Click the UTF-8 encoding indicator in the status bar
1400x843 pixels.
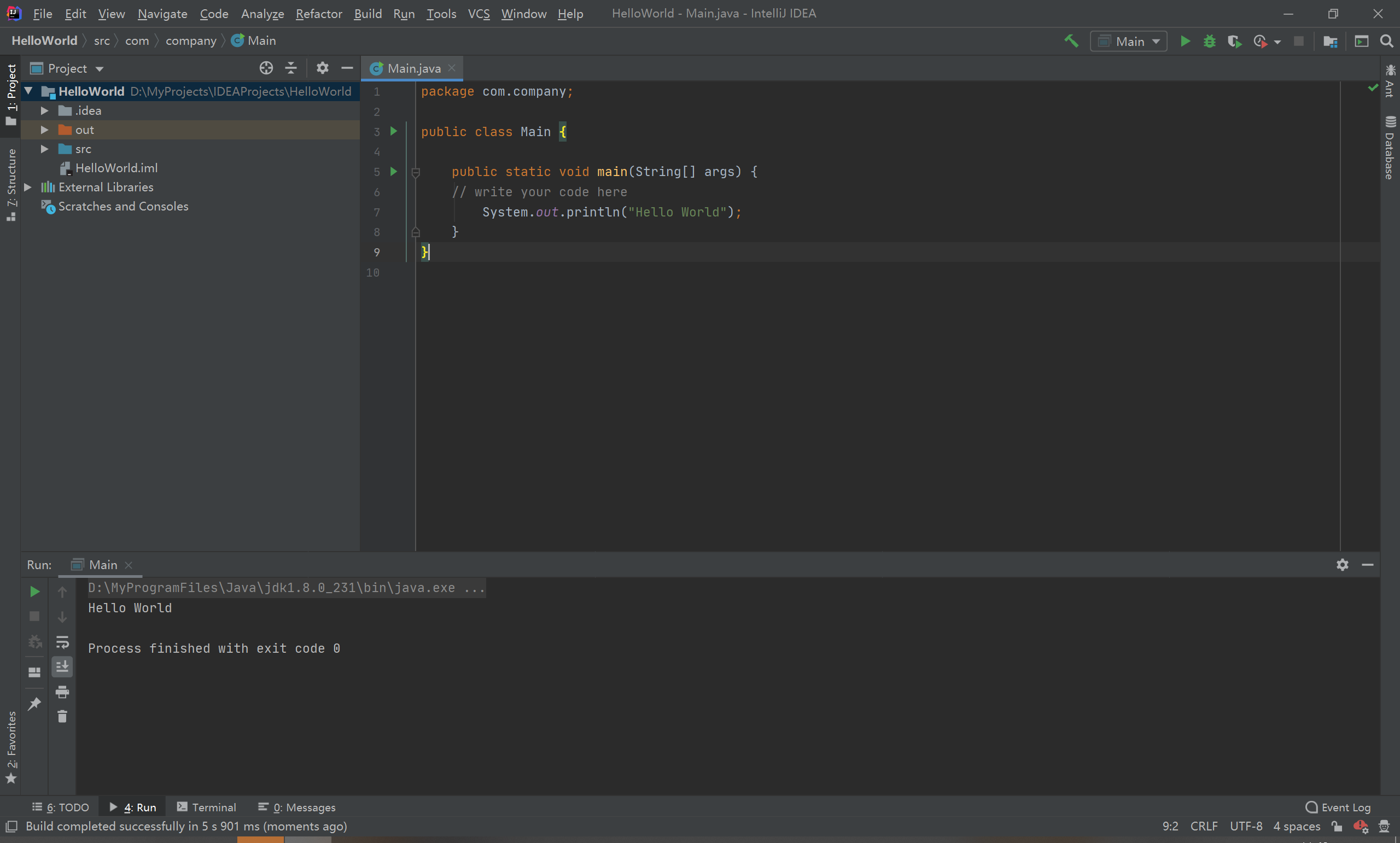click(x=1246, y=827)
